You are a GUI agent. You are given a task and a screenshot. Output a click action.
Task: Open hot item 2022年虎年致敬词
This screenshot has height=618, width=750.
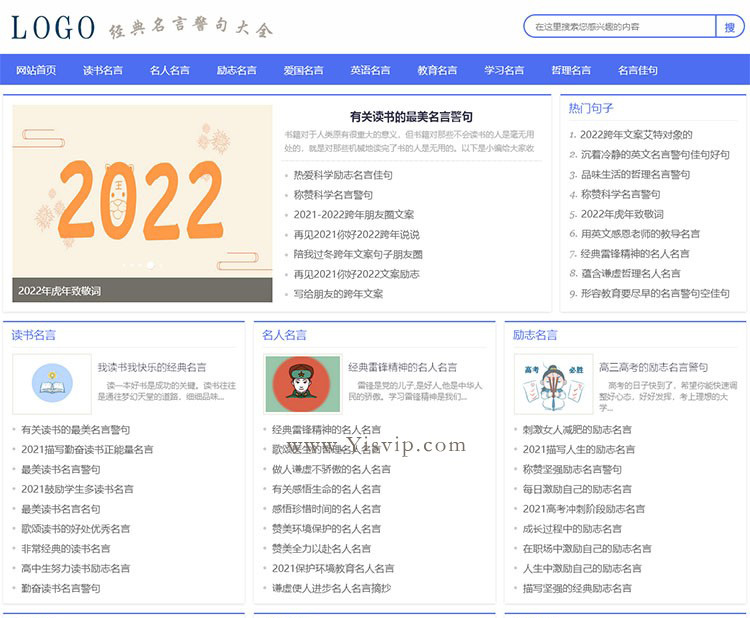click(x=622, y=214)
